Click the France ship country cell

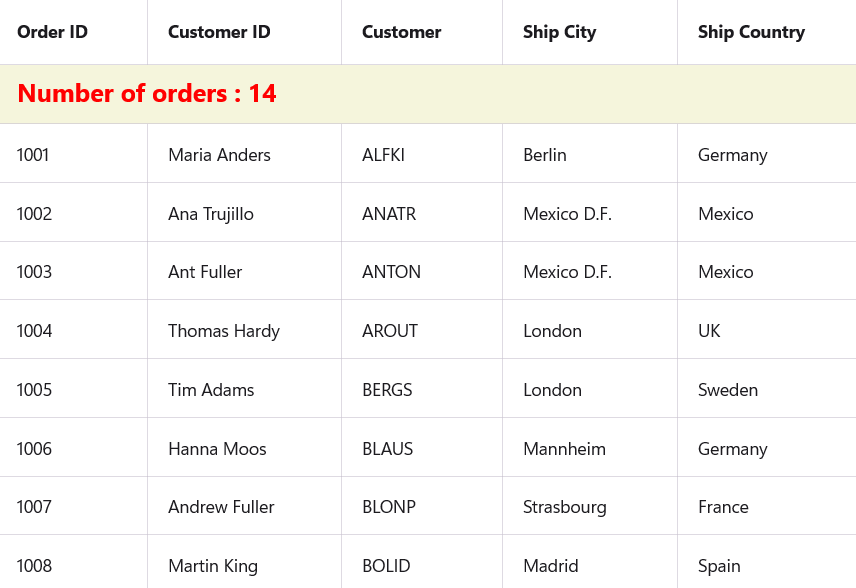(x=723, y=507)
